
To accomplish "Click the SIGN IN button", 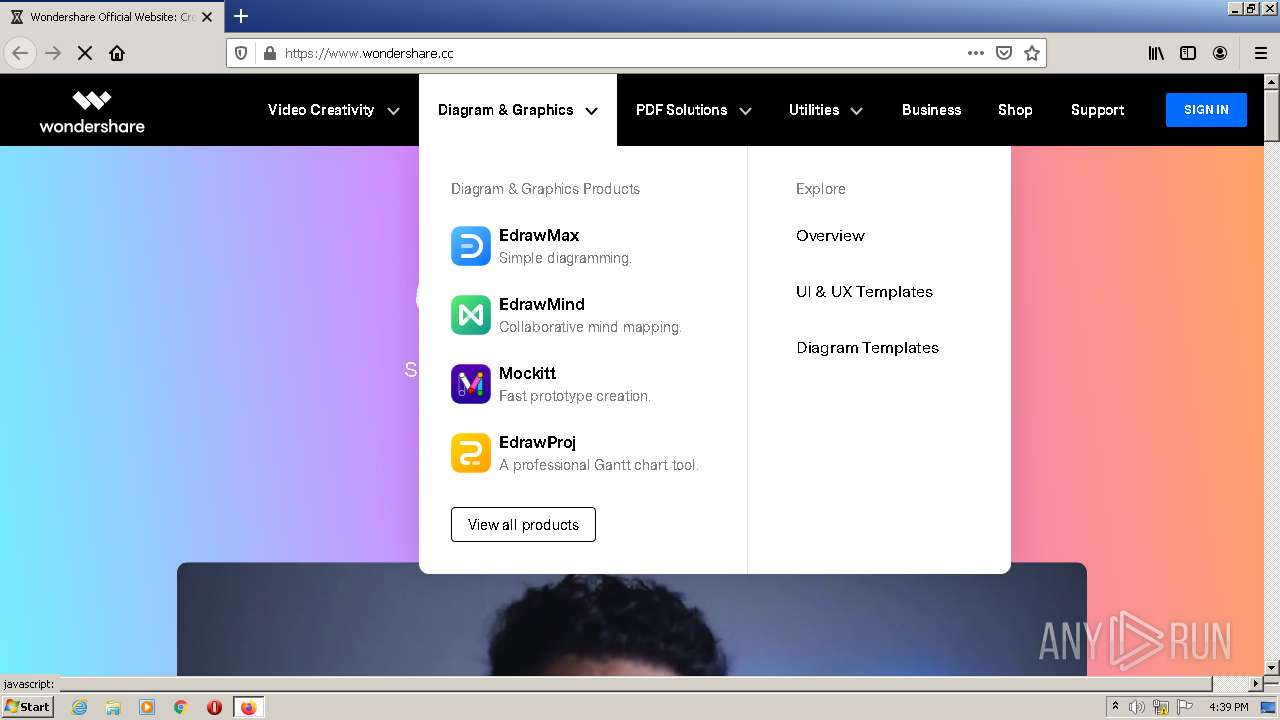I will point(1206,110).
